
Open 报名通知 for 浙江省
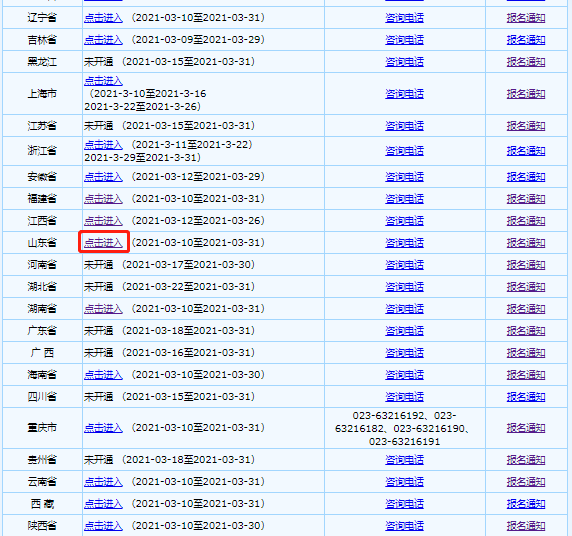tap(526, 151)
